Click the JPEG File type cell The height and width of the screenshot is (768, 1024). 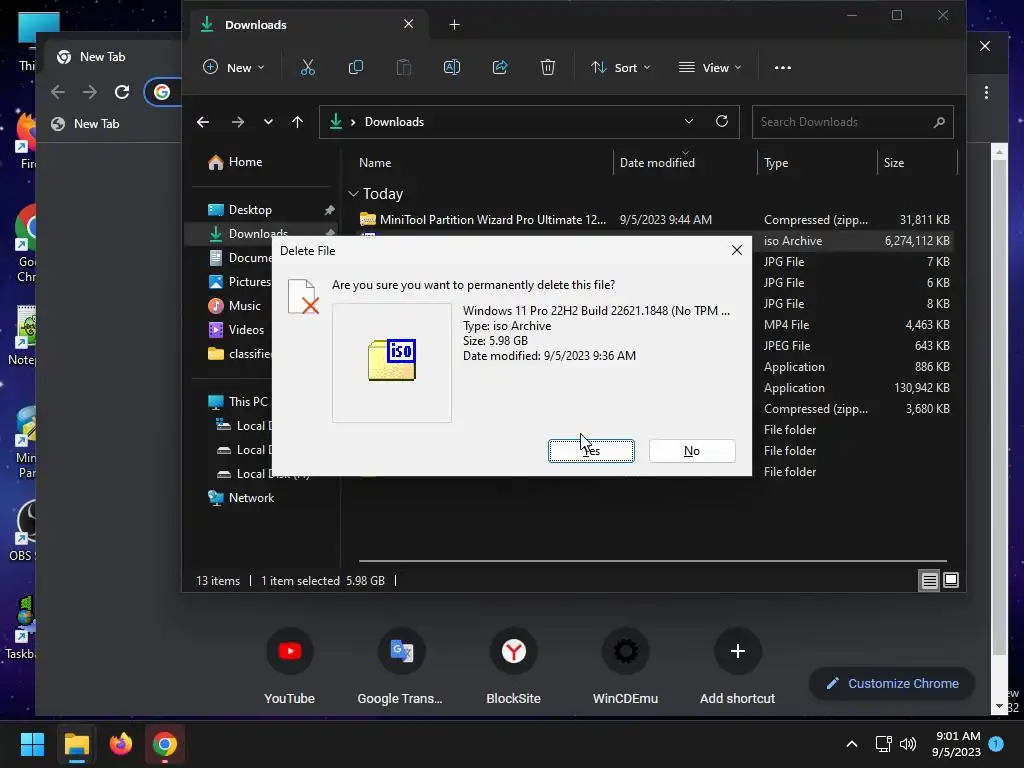coord(787,345)
